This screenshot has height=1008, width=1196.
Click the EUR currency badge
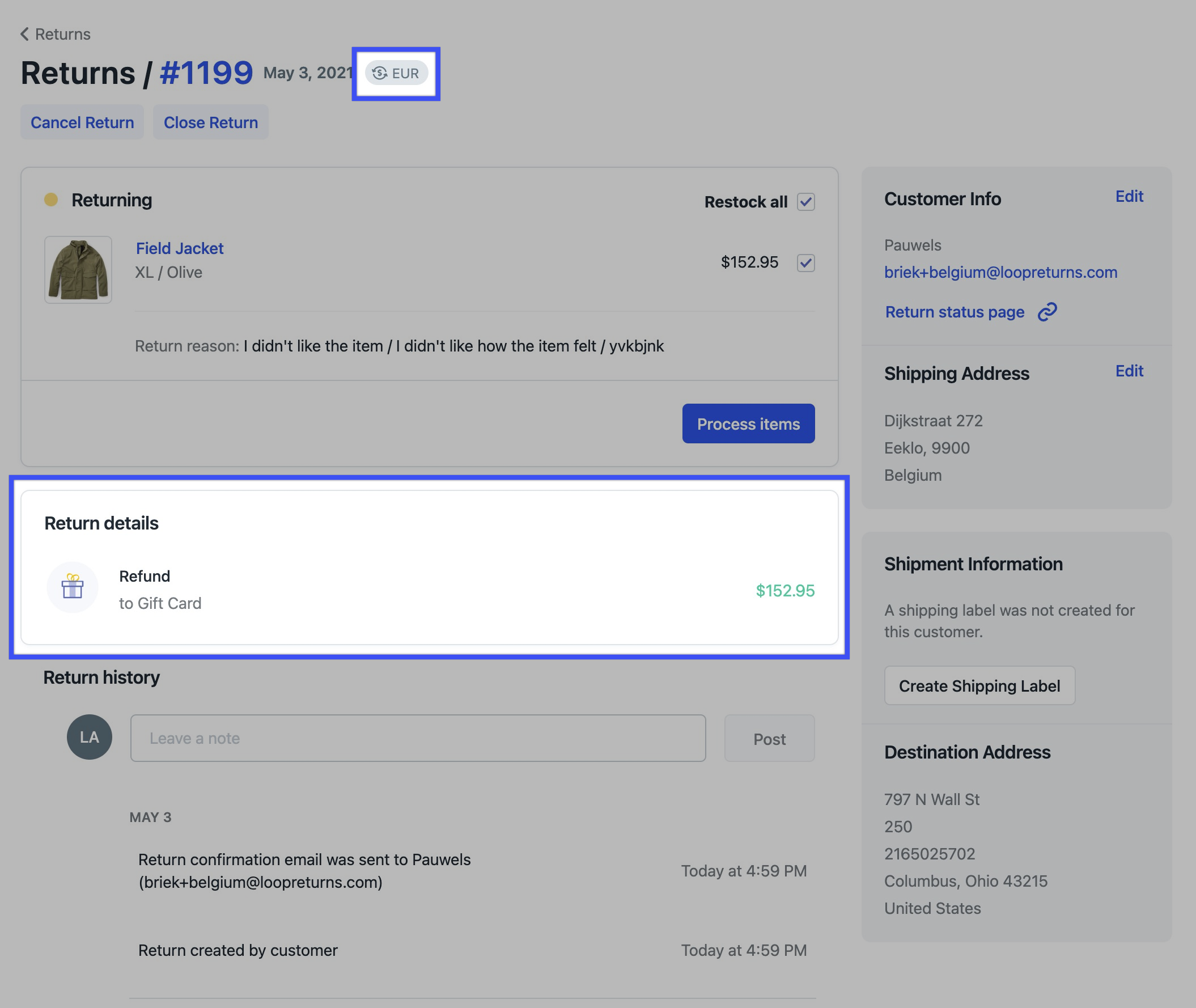coord(397,73)
